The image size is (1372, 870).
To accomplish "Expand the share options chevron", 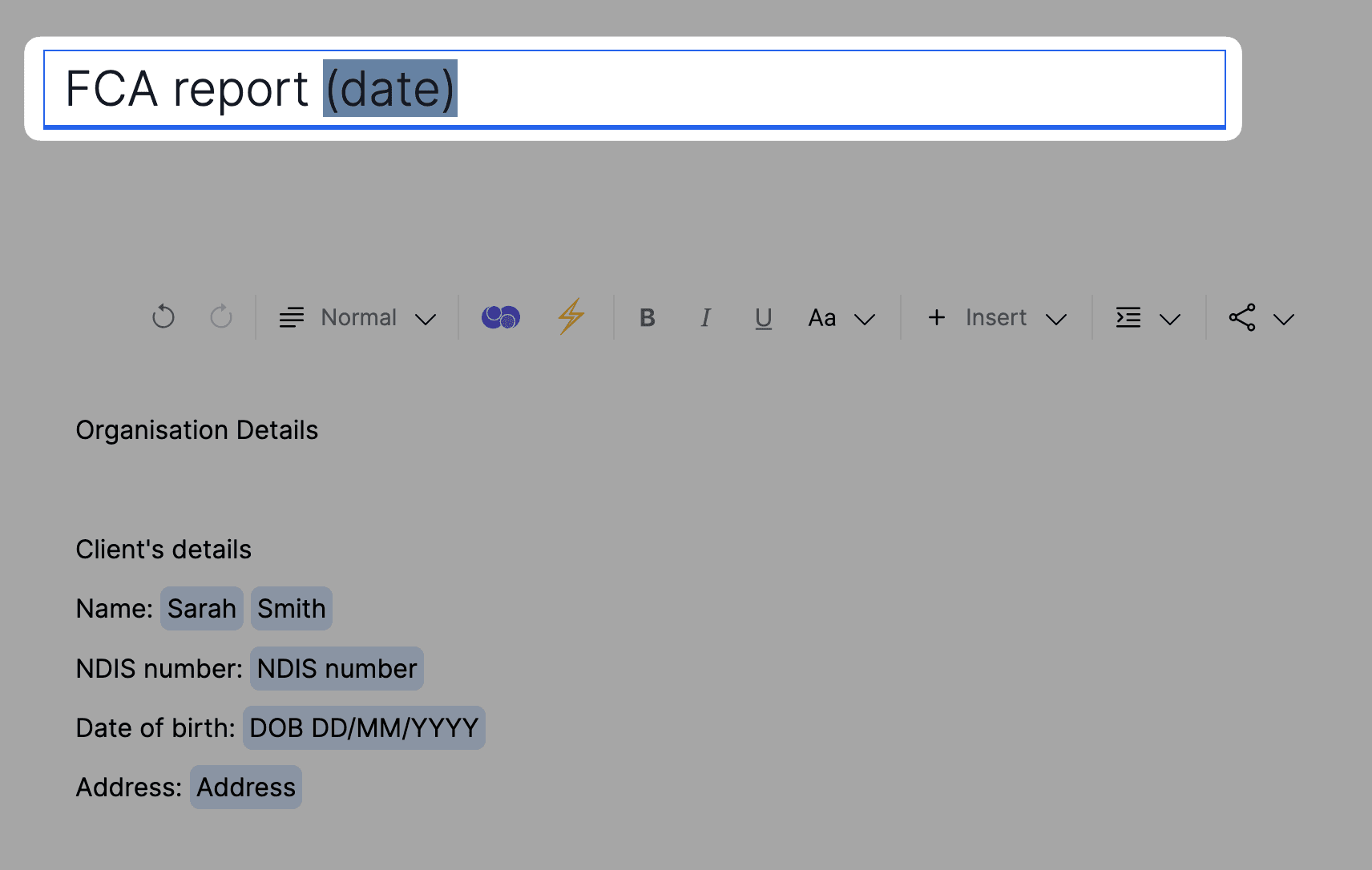I will tap(1284, 320).
